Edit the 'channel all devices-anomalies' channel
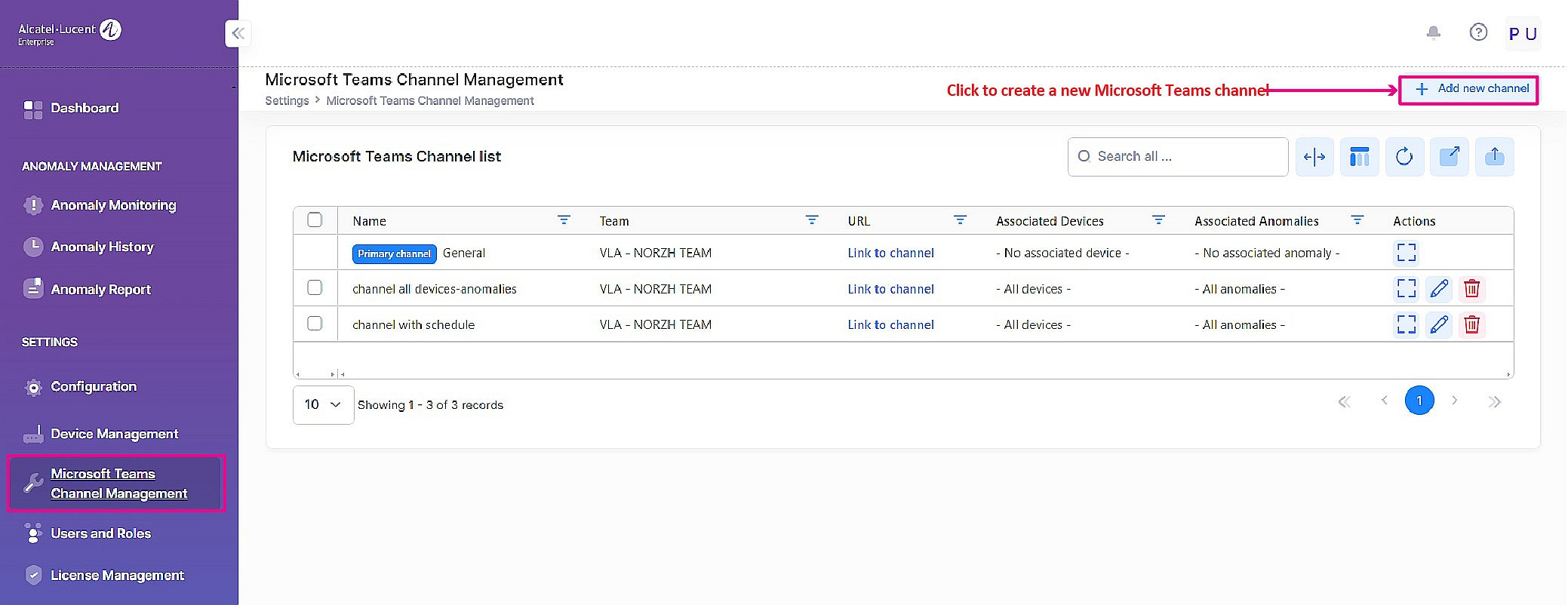 [1438, 288]
